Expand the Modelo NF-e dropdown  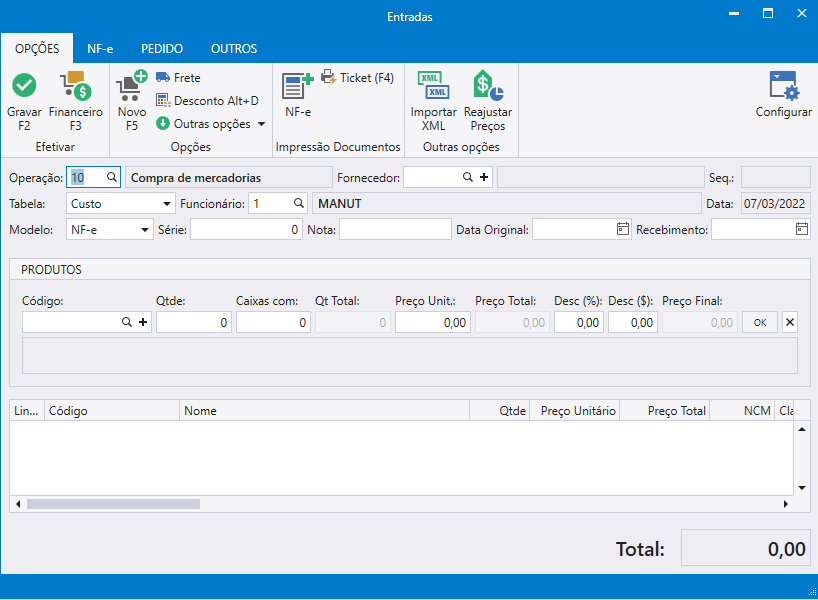click(110, 230)
